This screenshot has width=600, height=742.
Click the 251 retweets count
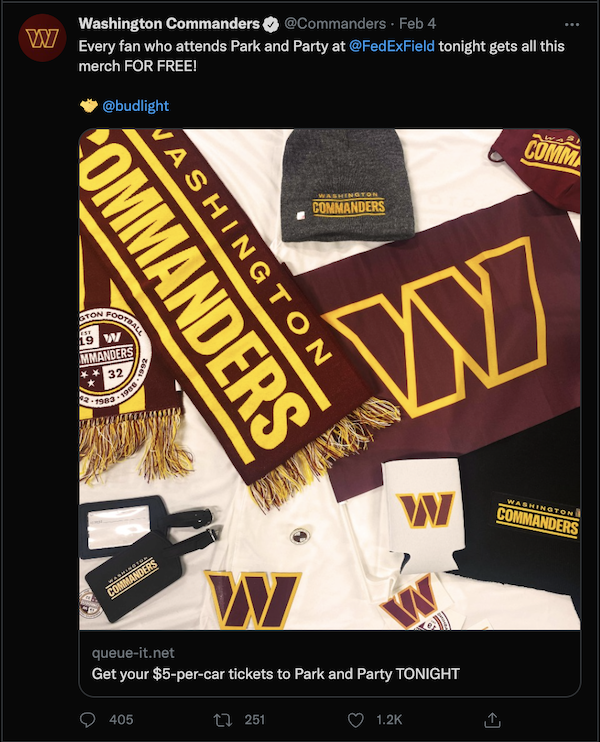click(255, 720)
